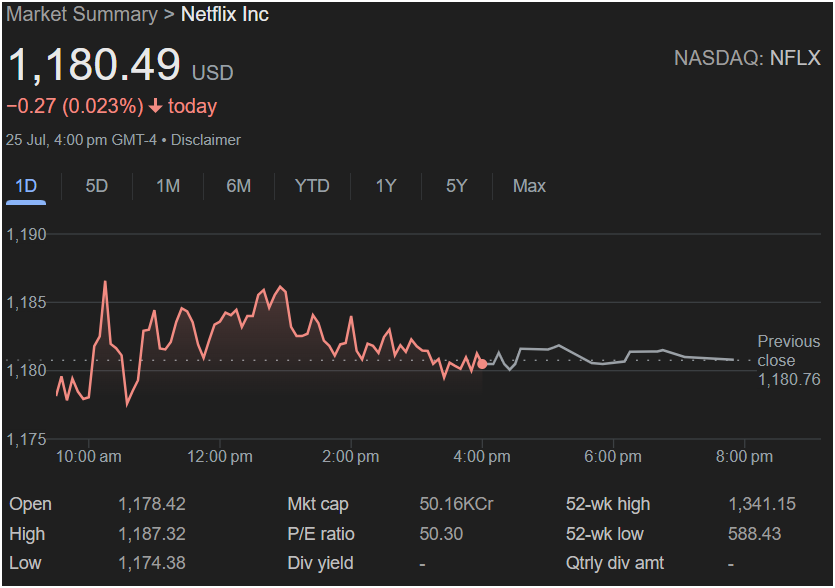
Task: Click the Low value 1,174.38
Action: click(x=152, y=563)
